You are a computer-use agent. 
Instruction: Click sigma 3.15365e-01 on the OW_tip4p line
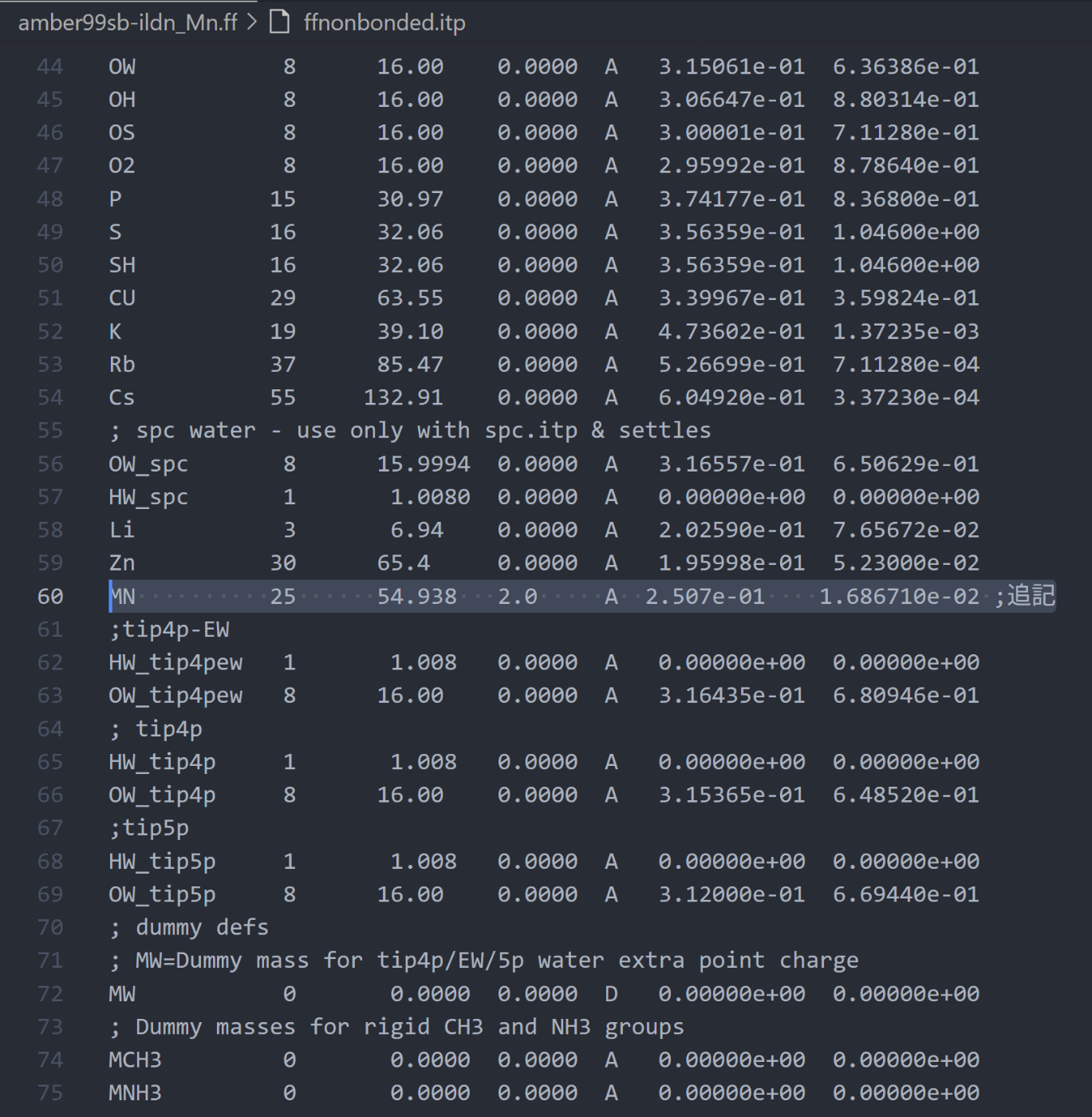tap(731, 795)
